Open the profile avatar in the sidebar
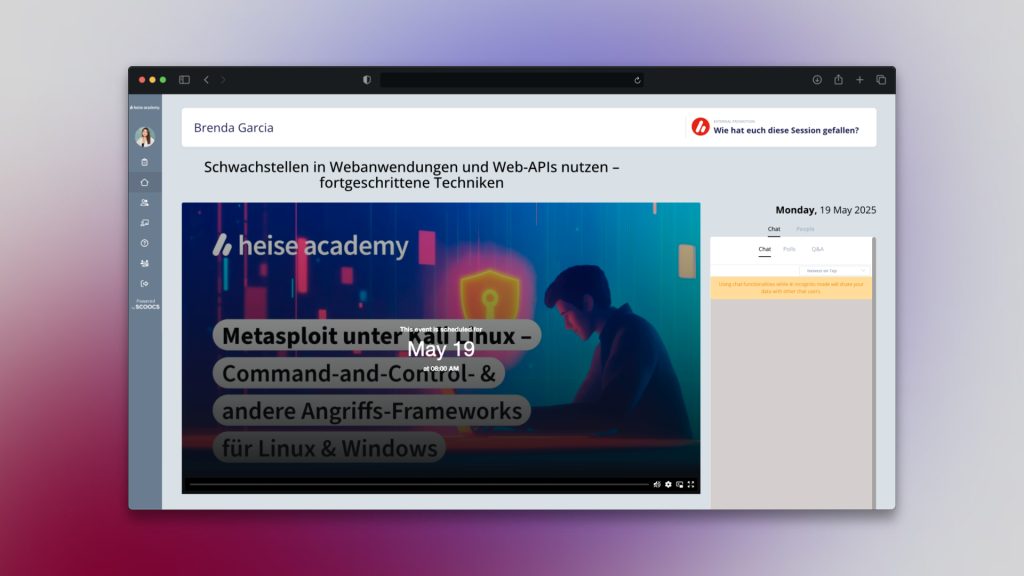 point(144,136)
